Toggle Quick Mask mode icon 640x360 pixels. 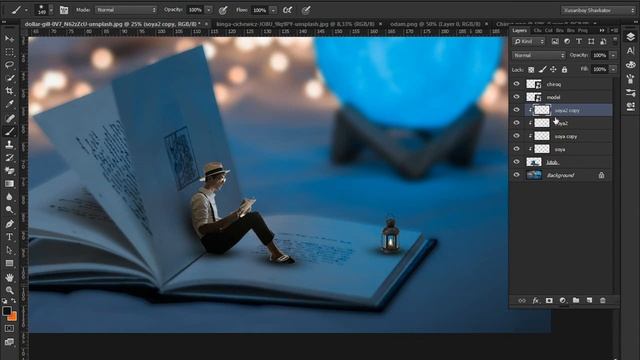point(9,328)
